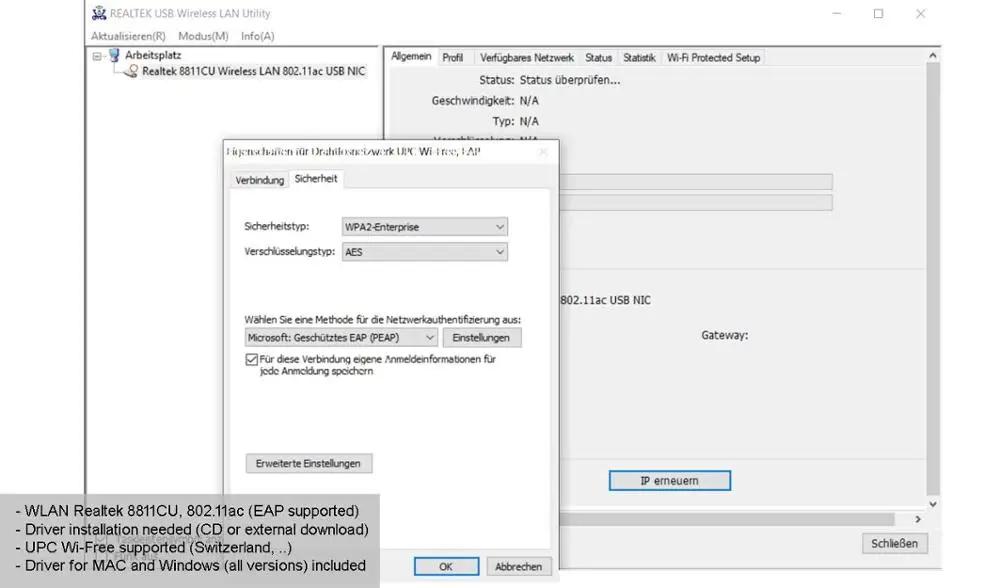
Task: Click the Realtek 8811CU adapter icon
Action: (131, 71)
